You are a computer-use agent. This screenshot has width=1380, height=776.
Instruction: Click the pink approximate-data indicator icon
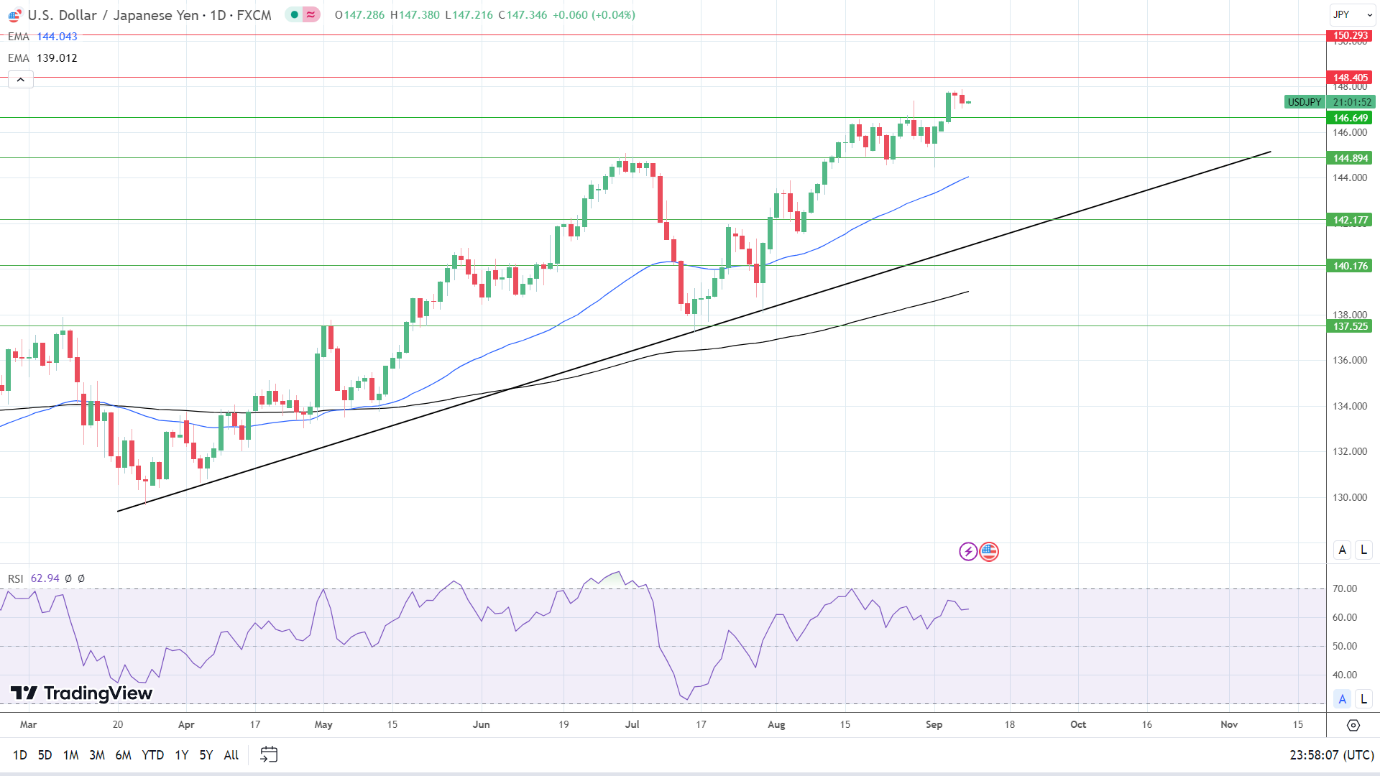(x=311, y=15)
